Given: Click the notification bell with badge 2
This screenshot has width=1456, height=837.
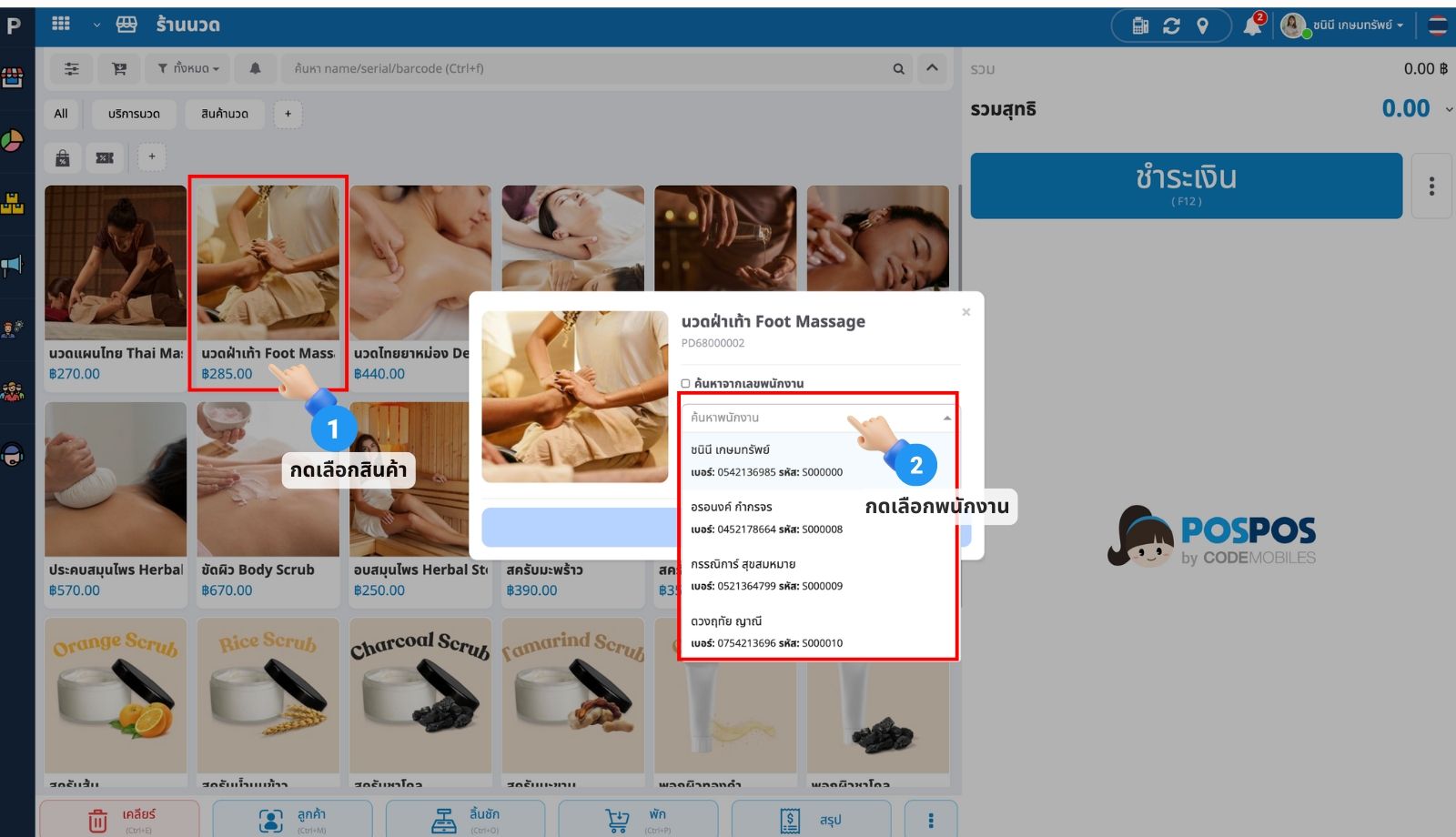Looking at the screenshot, I should click(x=1253, y=25).
